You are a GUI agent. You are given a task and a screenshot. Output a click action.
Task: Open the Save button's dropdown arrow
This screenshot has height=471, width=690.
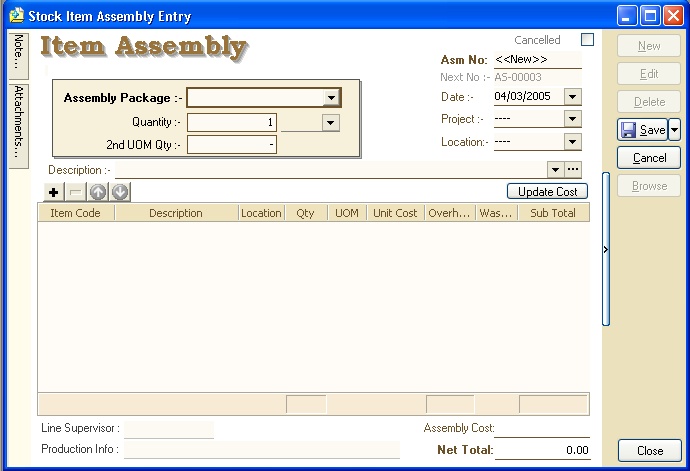(674, 130)
